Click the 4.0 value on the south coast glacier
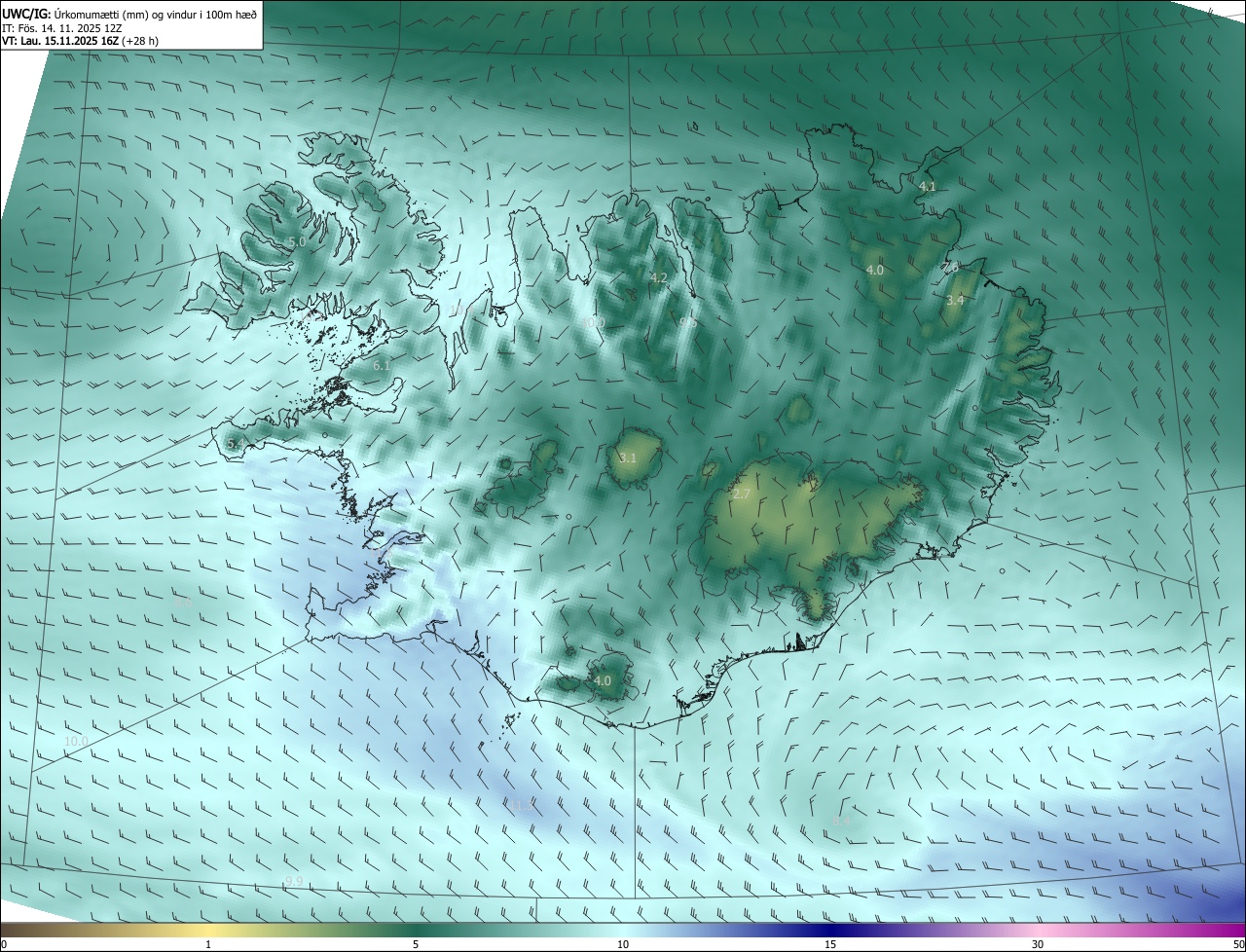 (603, 680)
